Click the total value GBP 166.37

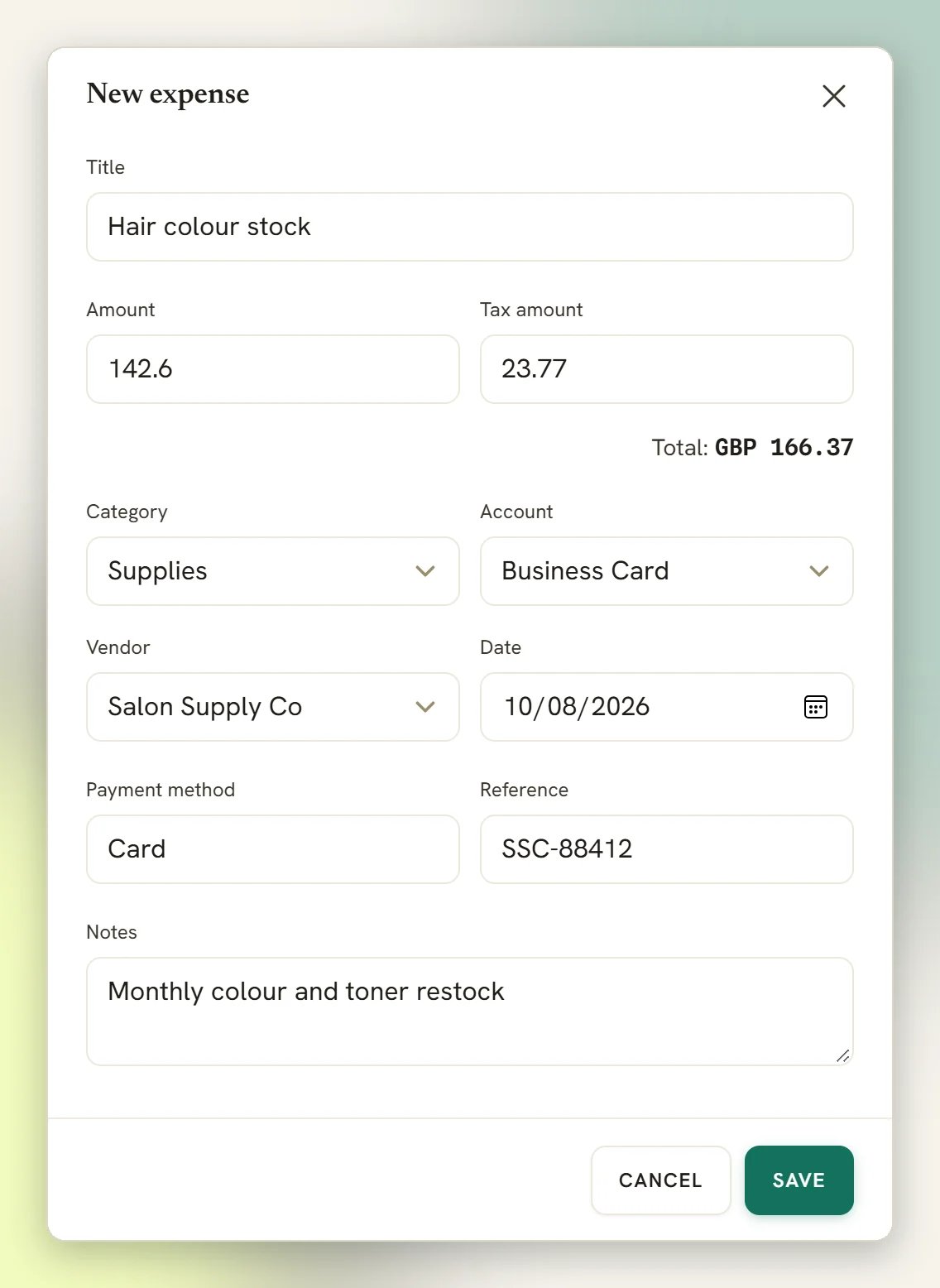click(784, 448)
